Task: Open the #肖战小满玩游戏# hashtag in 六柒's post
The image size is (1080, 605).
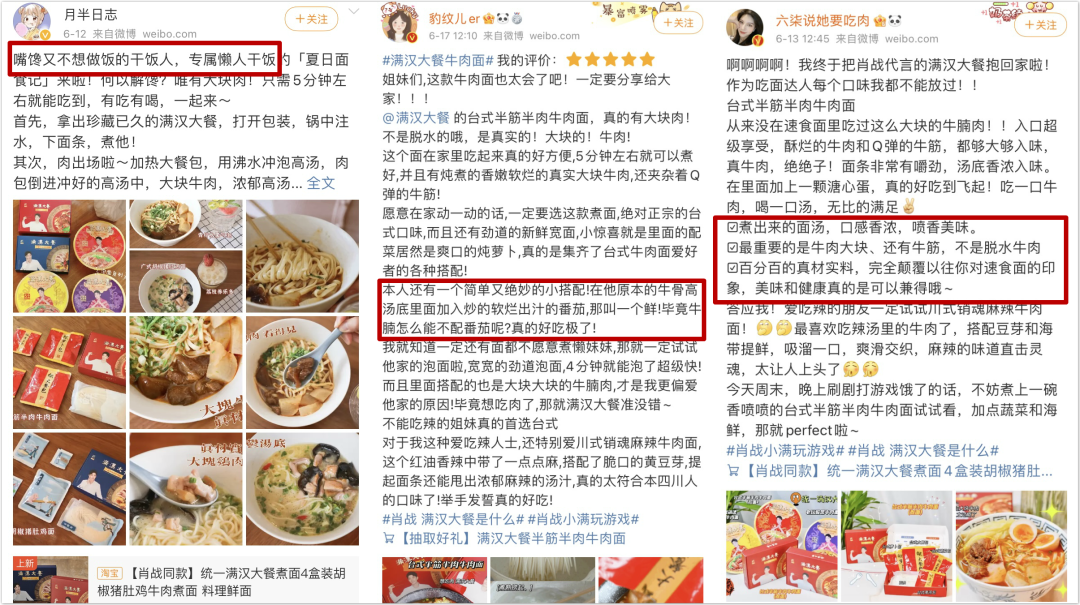Action: [x=785, y=451]
